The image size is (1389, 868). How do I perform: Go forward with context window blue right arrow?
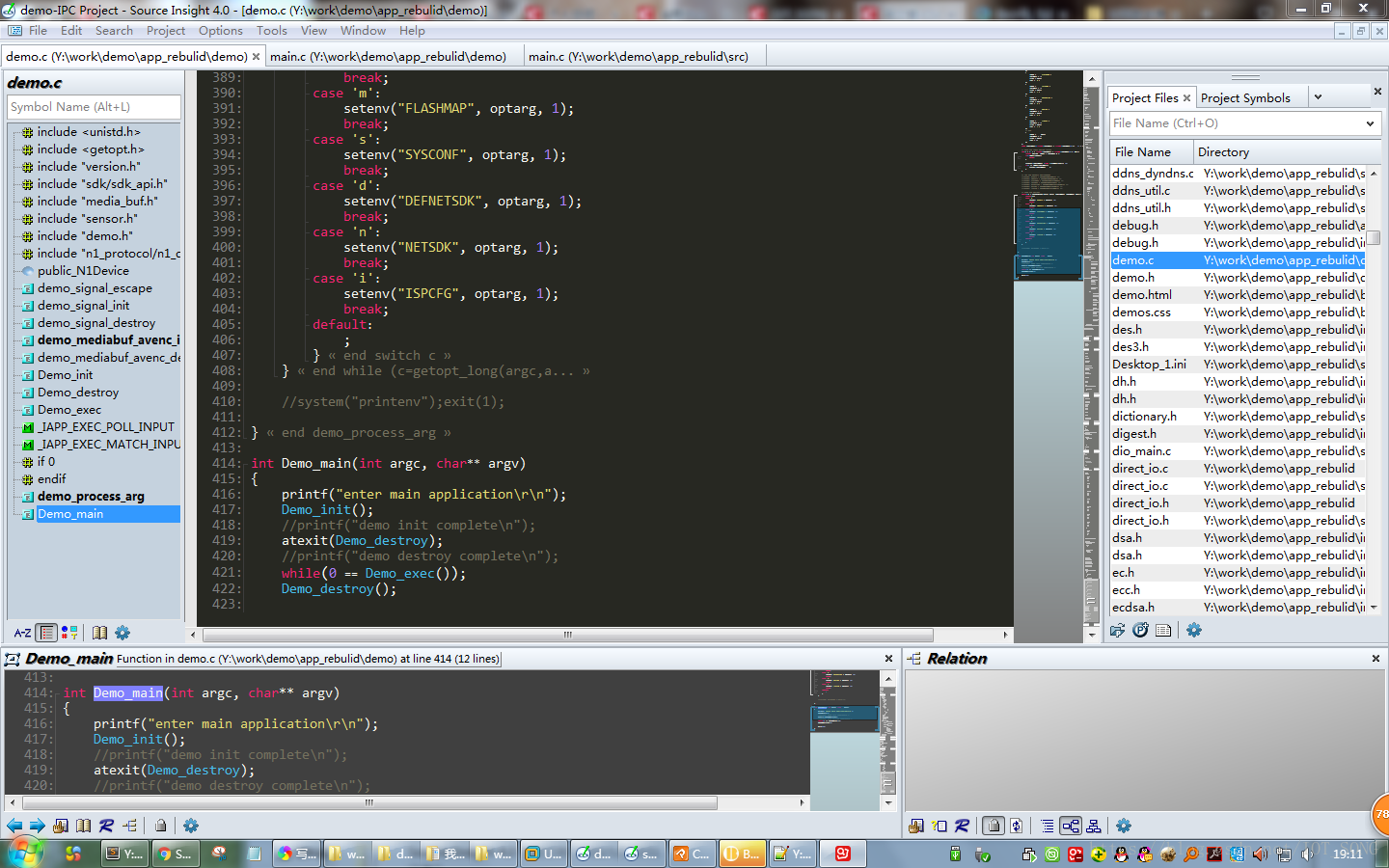pos(37,826)
